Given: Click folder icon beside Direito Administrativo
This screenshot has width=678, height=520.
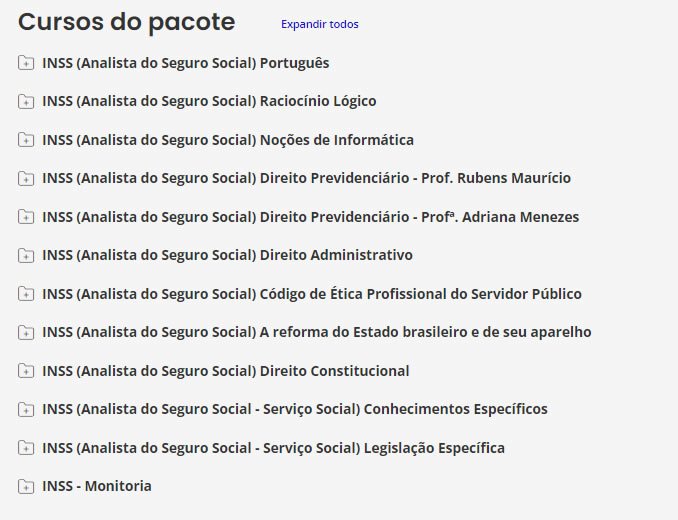Looking at the screenshot, I should click(26, 255).
